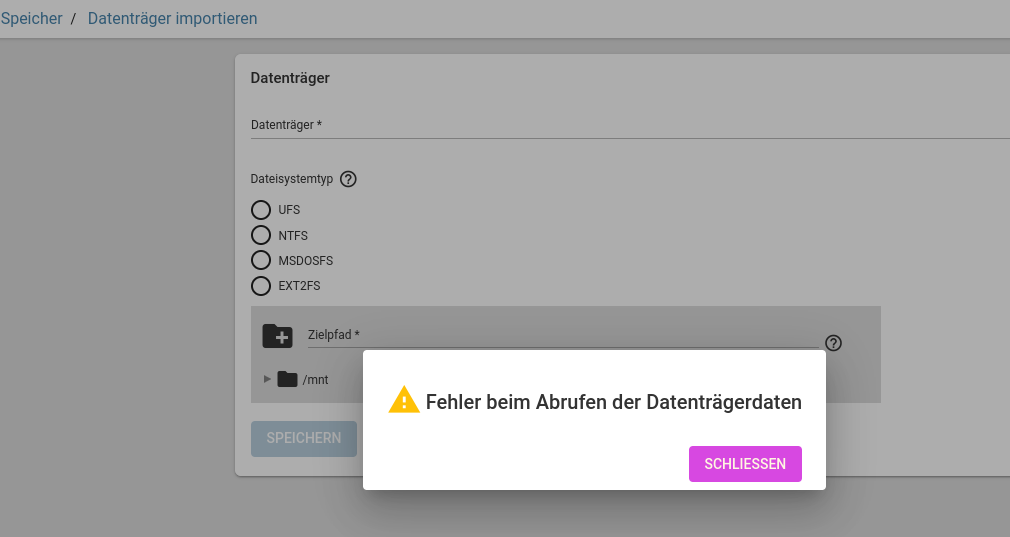
Task: Dismiss the error dialog with SCHLIESSEN
Action: pos(745,464)
